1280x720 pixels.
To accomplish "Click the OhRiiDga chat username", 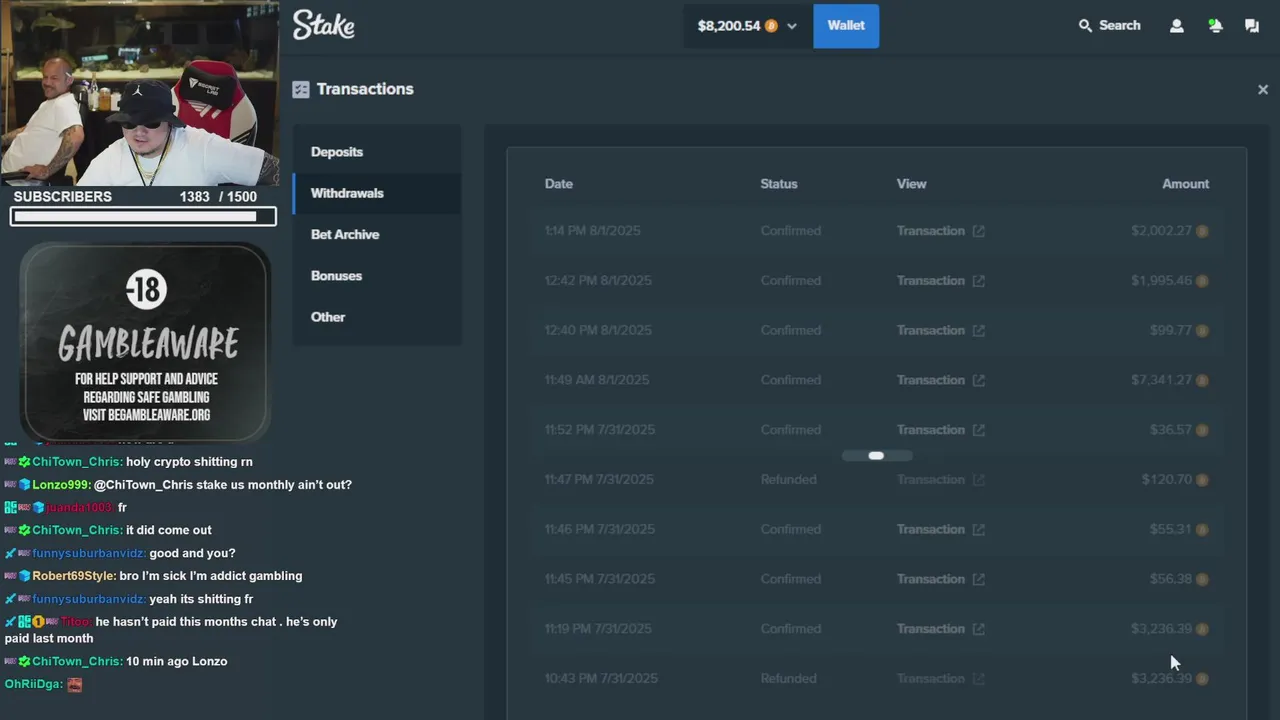I will 34,684.
